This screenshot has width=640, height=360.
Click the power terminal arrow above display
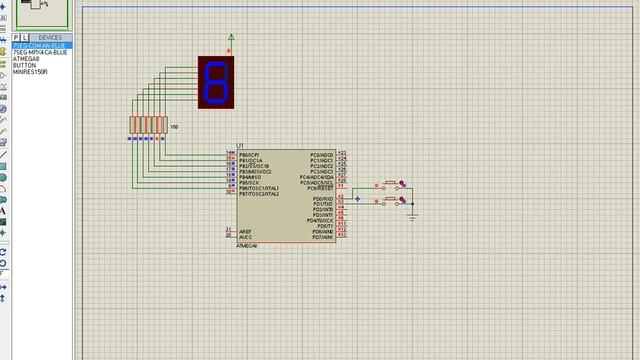click(231, 38)
